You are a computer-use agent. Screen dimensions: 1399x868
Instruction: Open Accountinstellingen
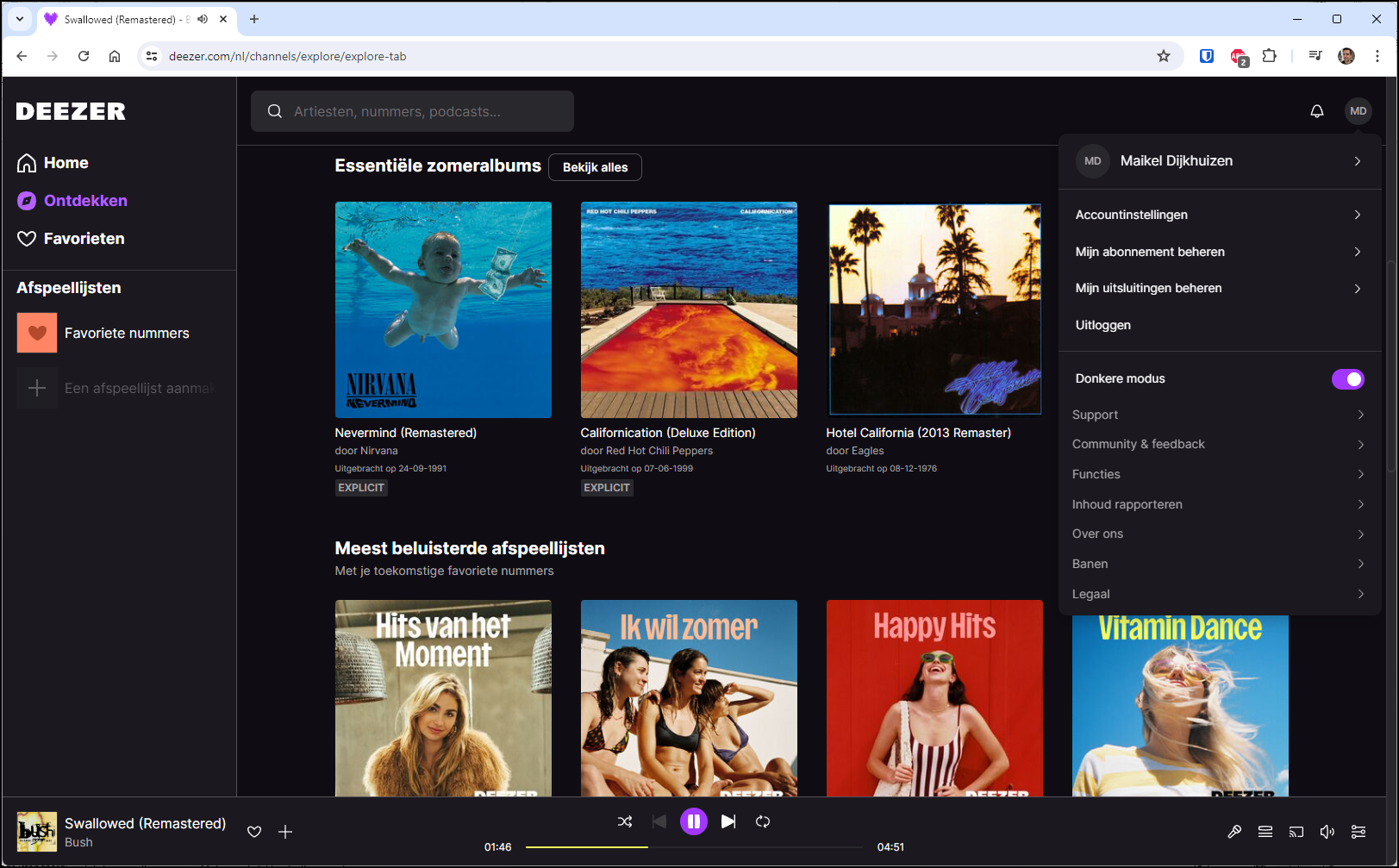point(1220,215)
